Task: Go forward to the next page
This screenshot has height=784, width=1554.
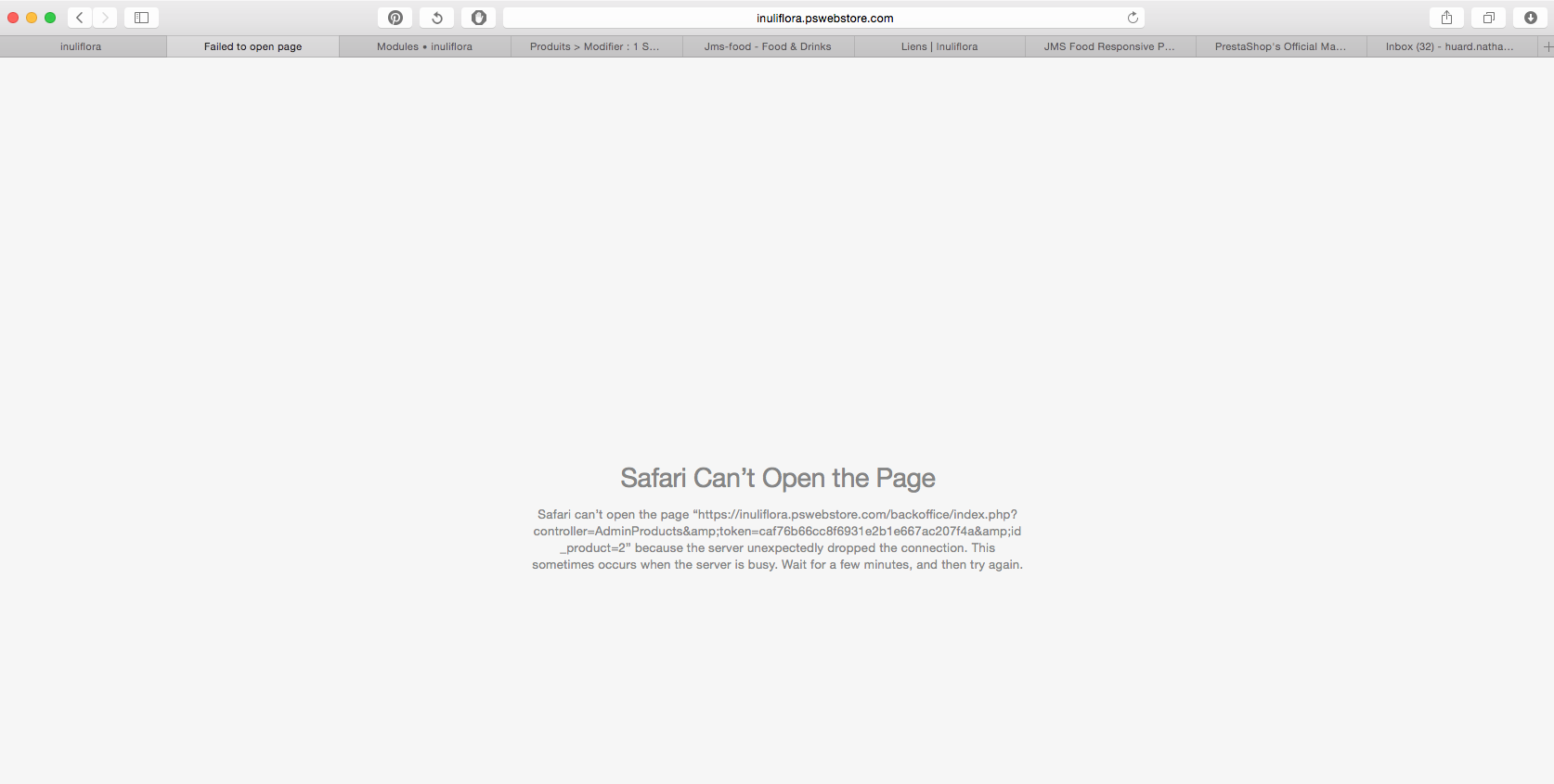Action: click(105, 18)
